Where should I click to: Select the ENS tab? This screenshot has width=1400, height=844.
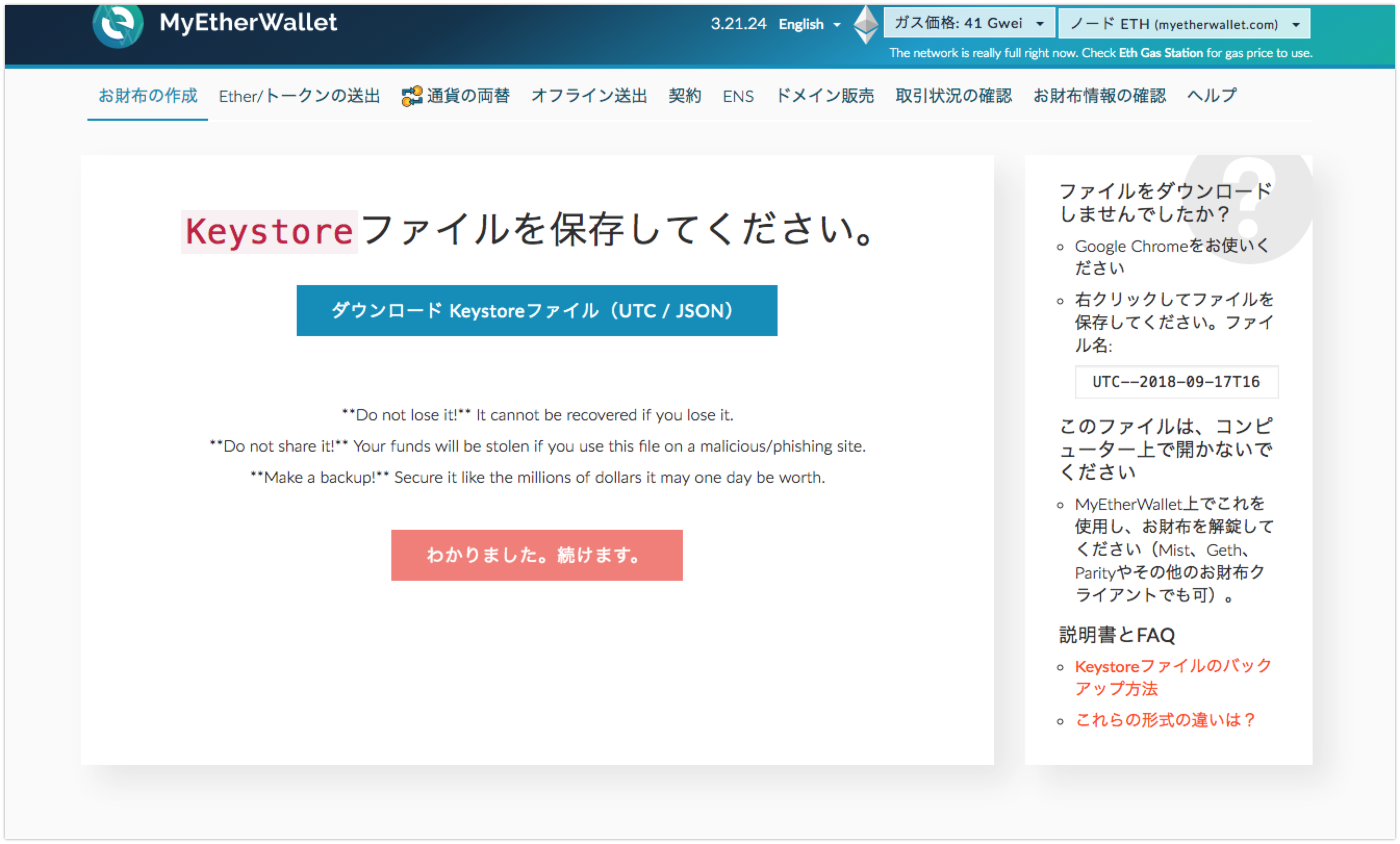click(738, 97)
